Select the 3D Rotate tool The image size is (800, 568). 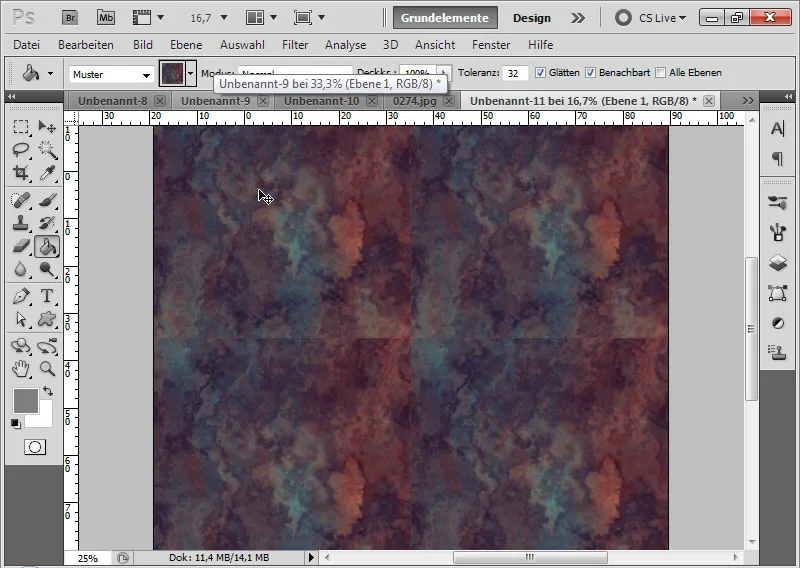[x=20, y=346]
